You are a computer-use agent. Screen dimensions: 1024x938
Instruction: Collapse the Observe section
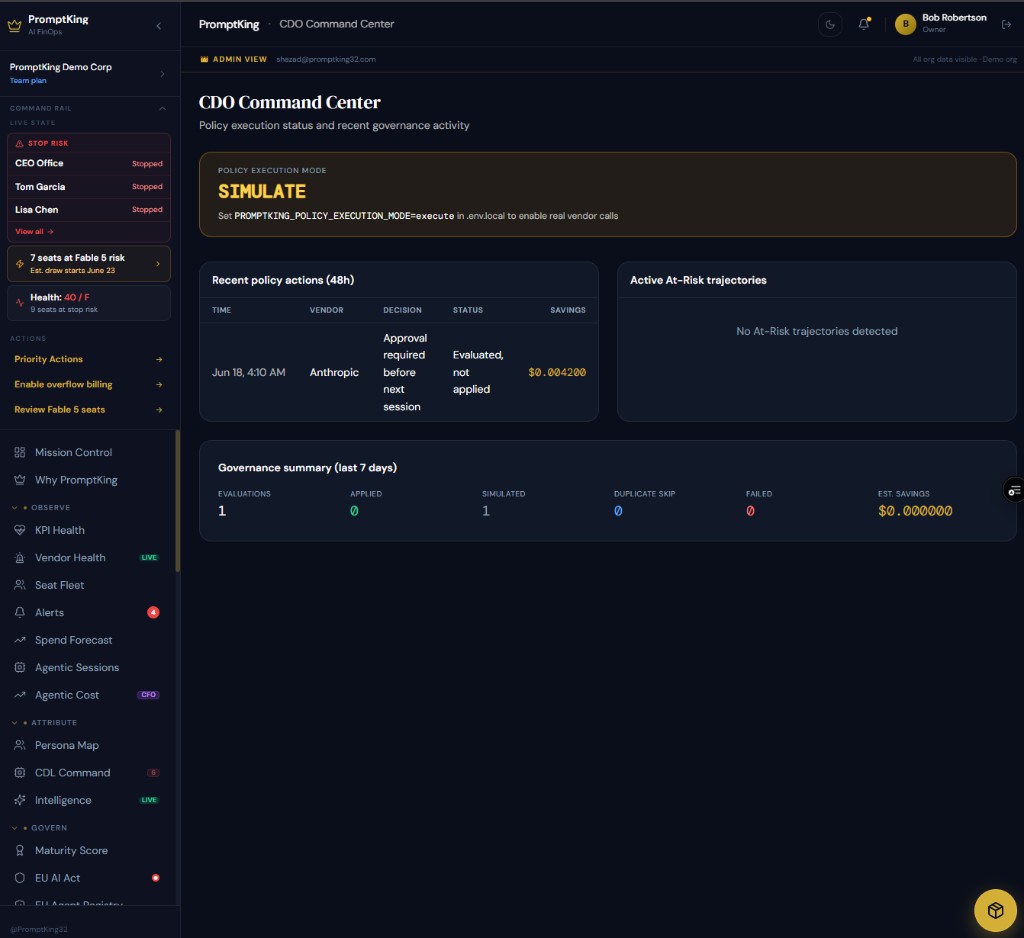tap(14, 508)
